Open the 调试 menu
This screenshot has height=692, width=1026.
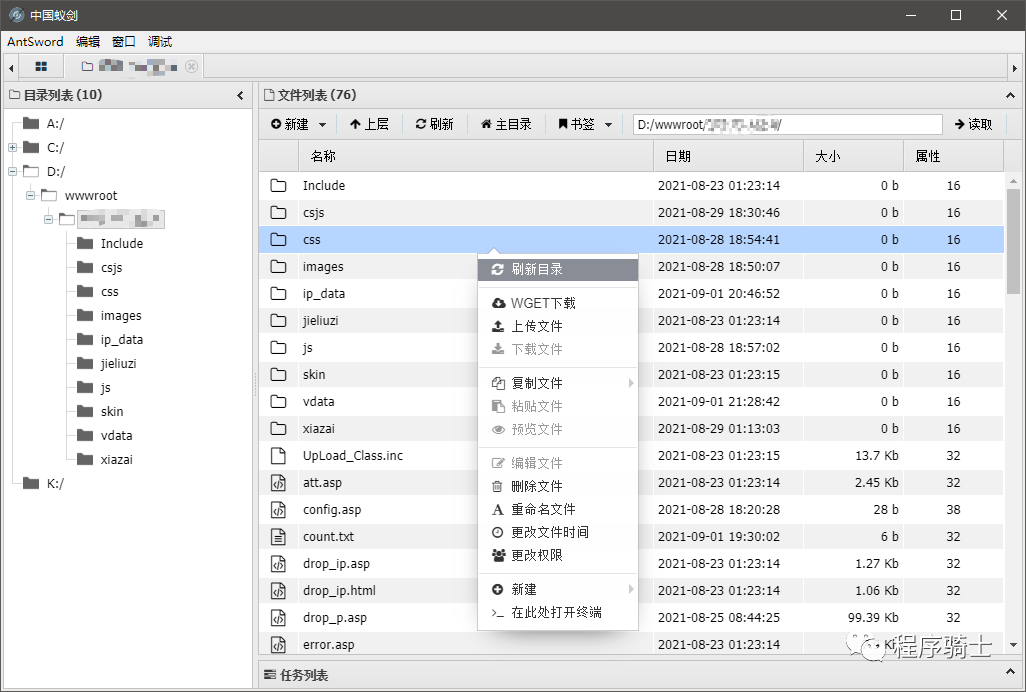coord(158,42)
